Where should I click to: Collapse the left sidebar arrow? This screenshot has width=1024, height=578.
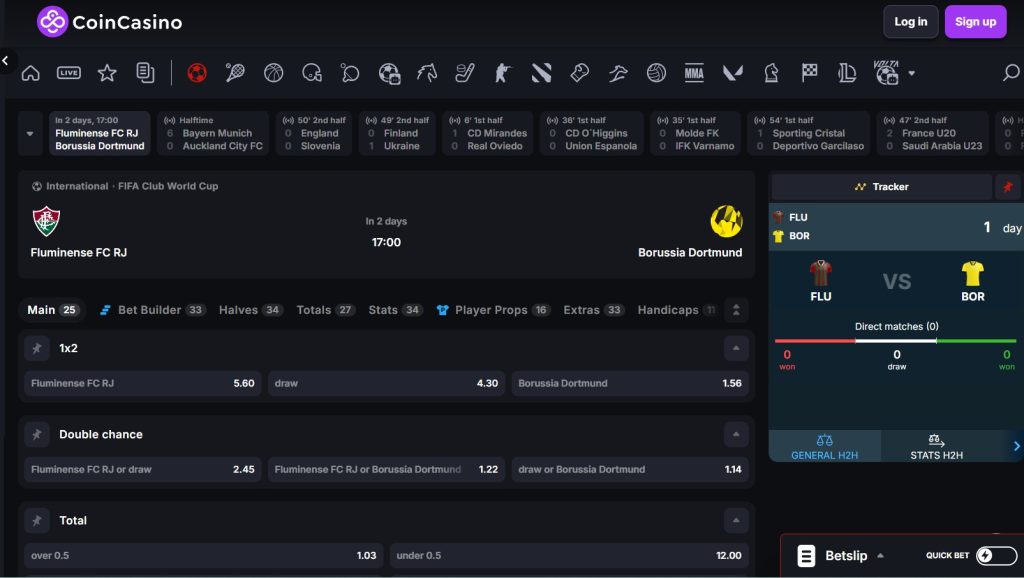pyautogui.click(x=6, y=61)
